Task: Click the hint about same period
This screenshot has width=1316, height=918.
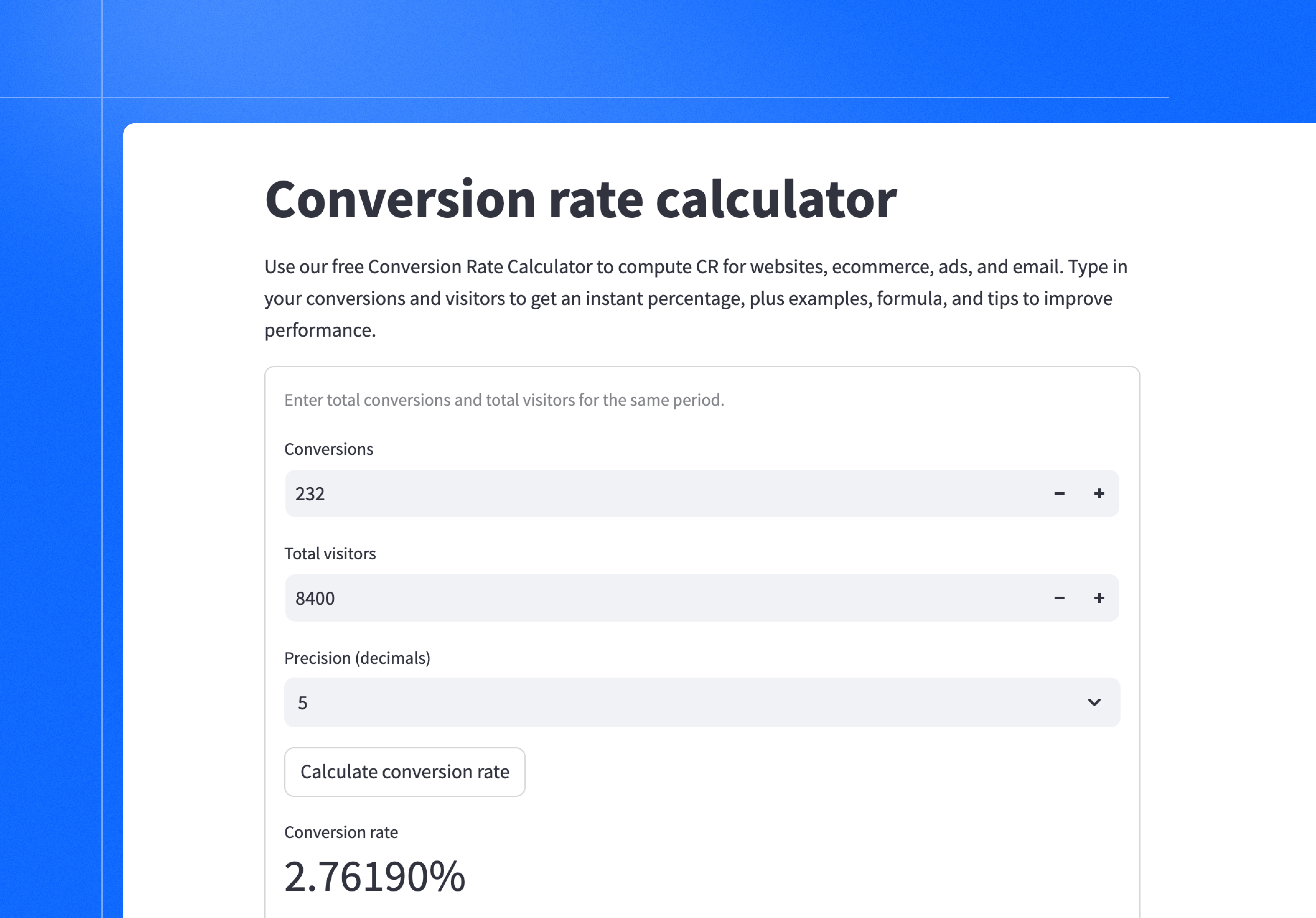Action: 504,400
